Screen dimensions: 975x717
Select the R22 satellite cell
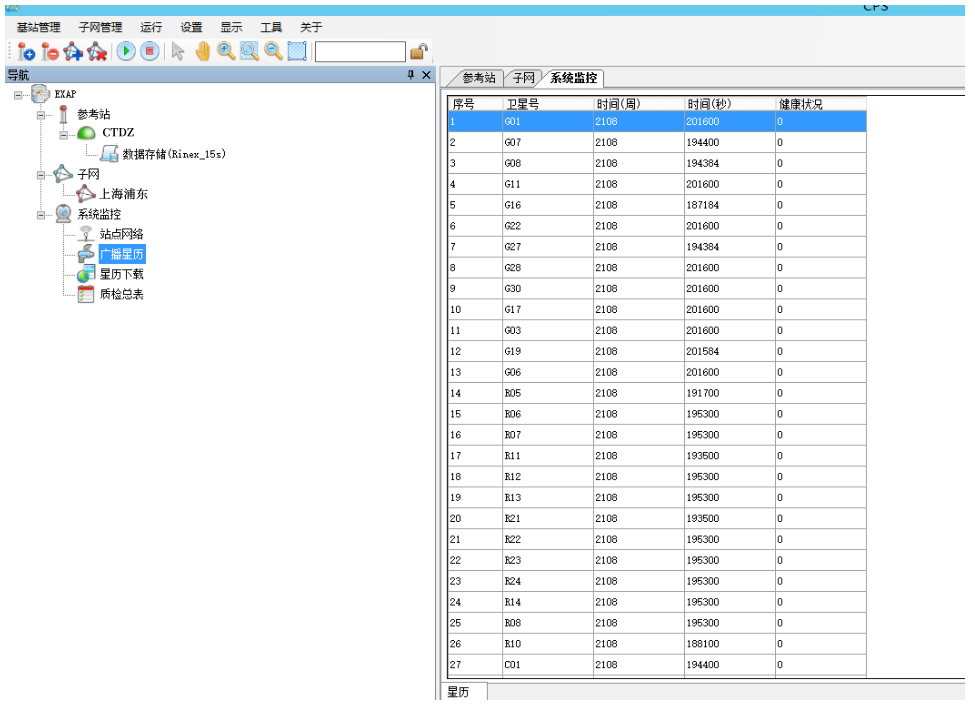coord(548,539)
